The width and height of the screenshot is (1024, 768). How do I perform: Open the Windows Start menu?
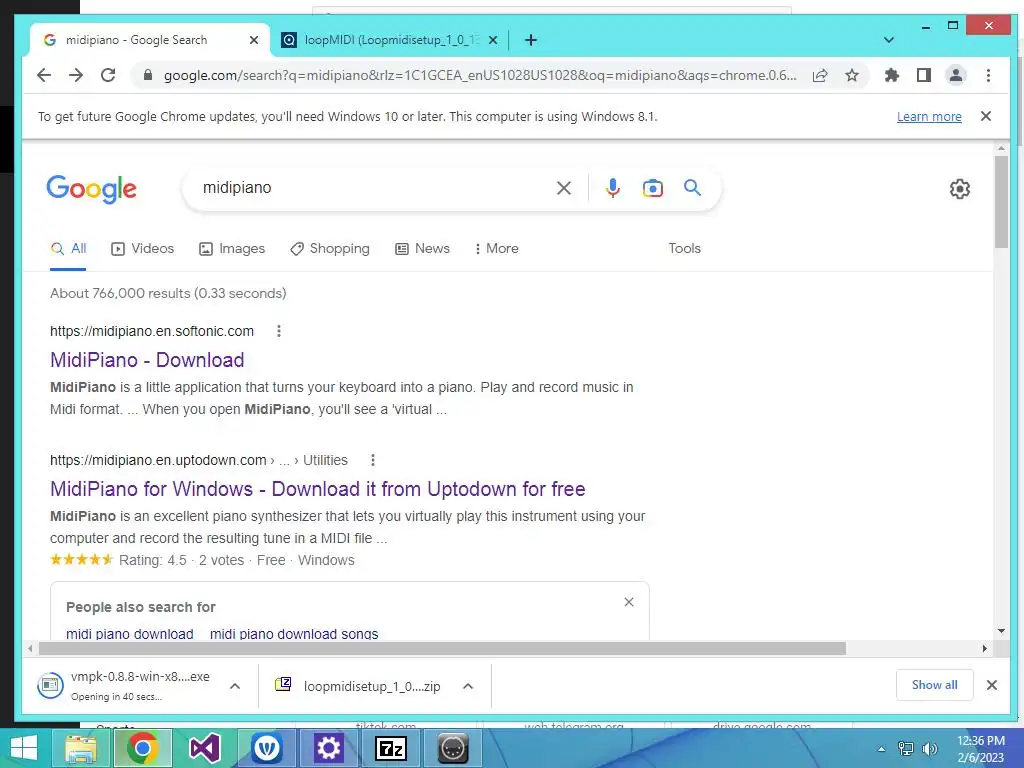point(24,748)
